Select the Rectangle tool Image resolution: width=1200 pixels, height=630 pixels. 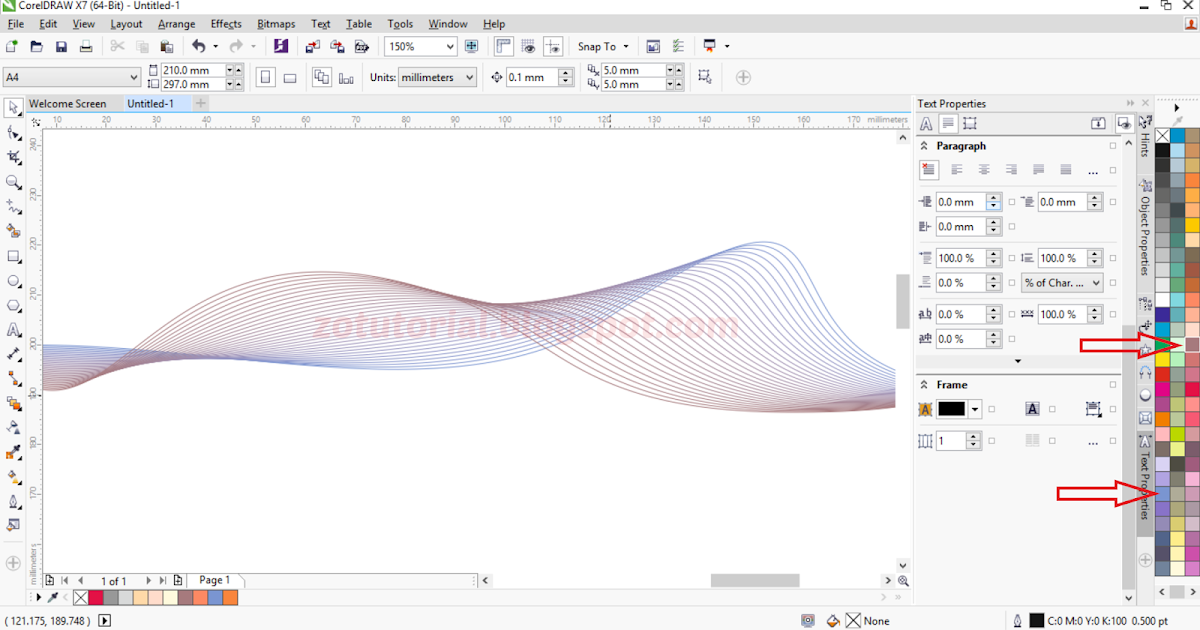(x=14, y=256)
